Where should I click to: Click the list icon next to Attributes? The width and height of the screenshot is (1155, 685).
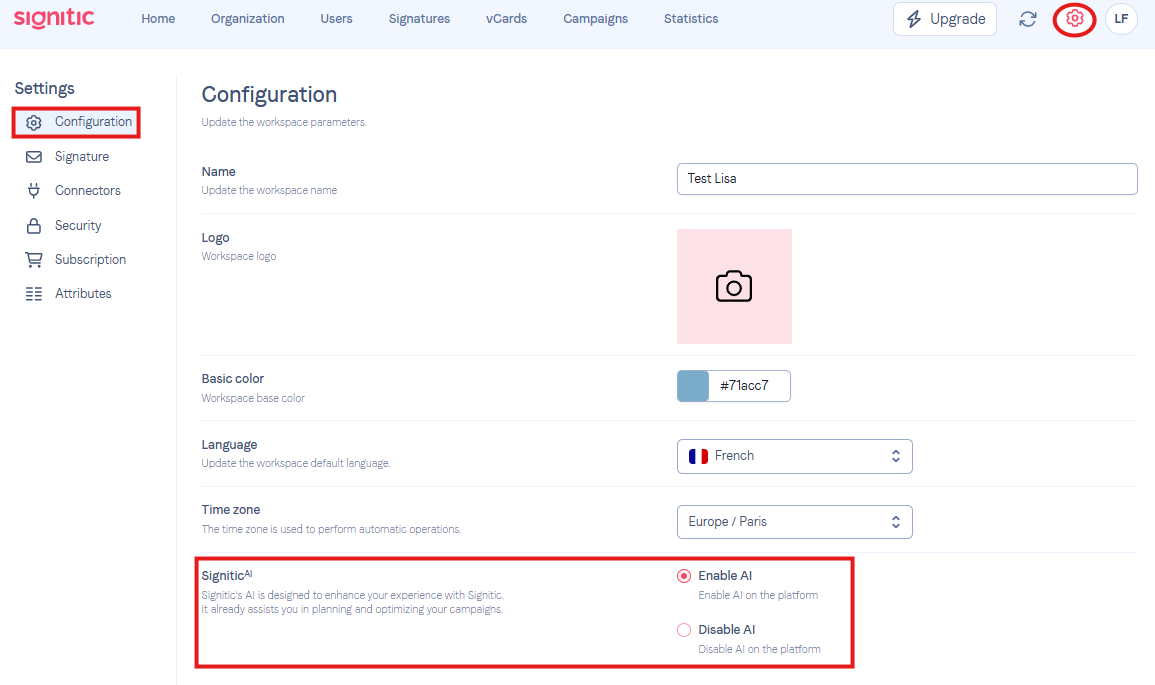click(34, 294)
